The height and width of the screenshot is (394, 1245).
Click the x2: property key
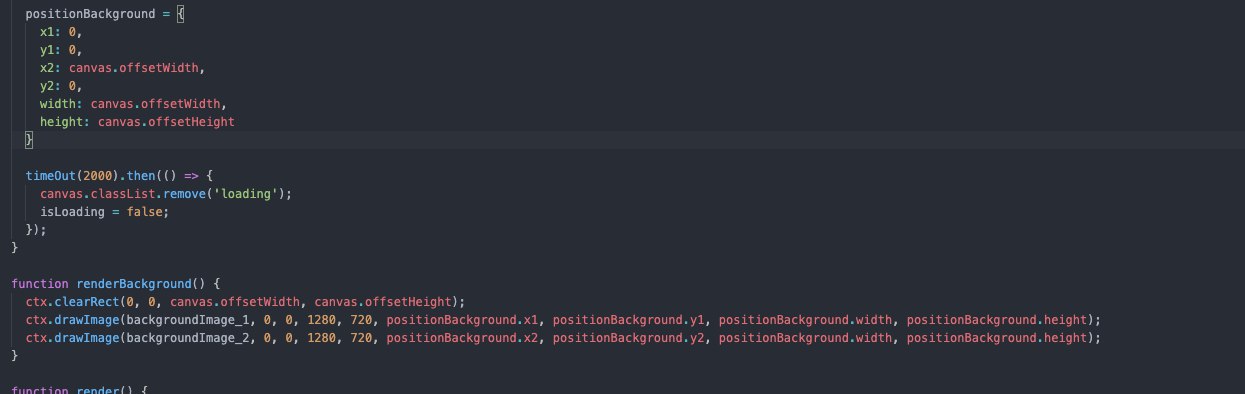[x=51, y=69]
